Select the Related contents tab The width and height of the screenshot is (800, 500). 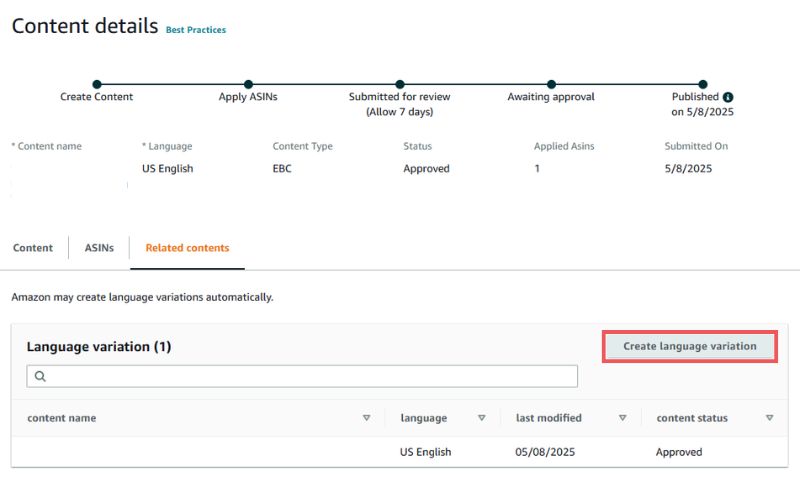(x=187, y=248)
